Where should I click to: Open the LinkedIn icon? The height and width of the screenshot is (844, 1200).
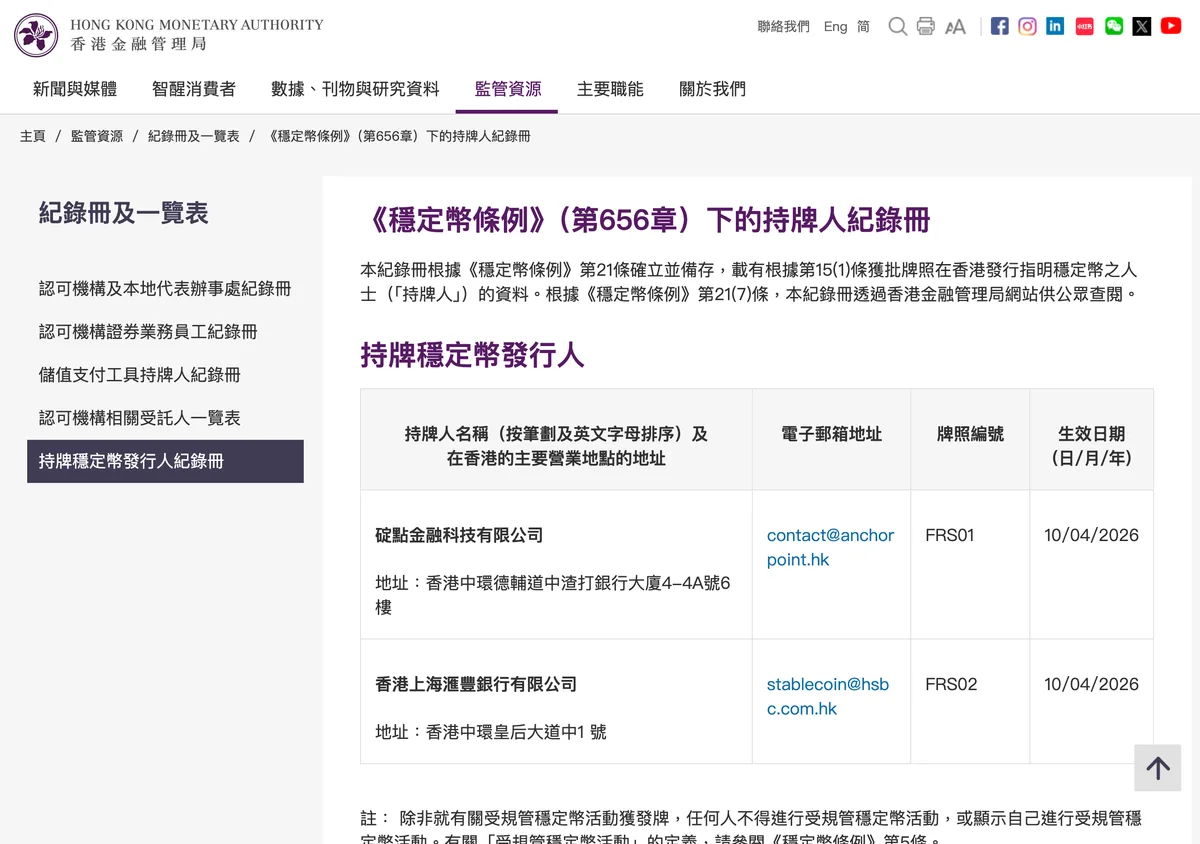point(1055,27)
